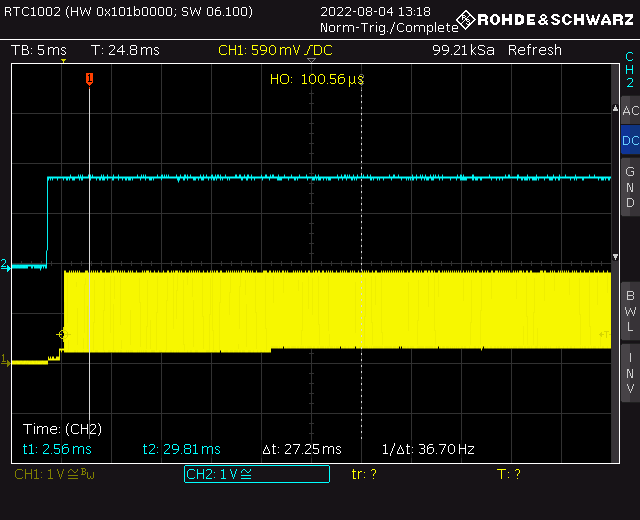Click the down arrow on right scale
Screen dimensions: 640x520
614,257
